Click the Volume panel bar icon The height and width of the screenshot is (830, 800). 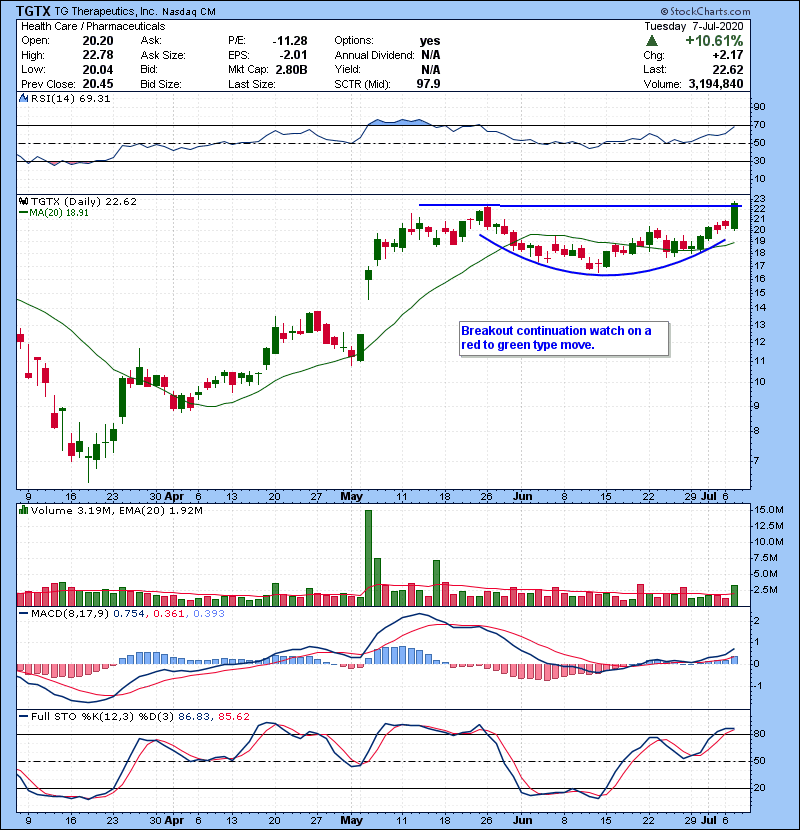(x=23, y=510)
